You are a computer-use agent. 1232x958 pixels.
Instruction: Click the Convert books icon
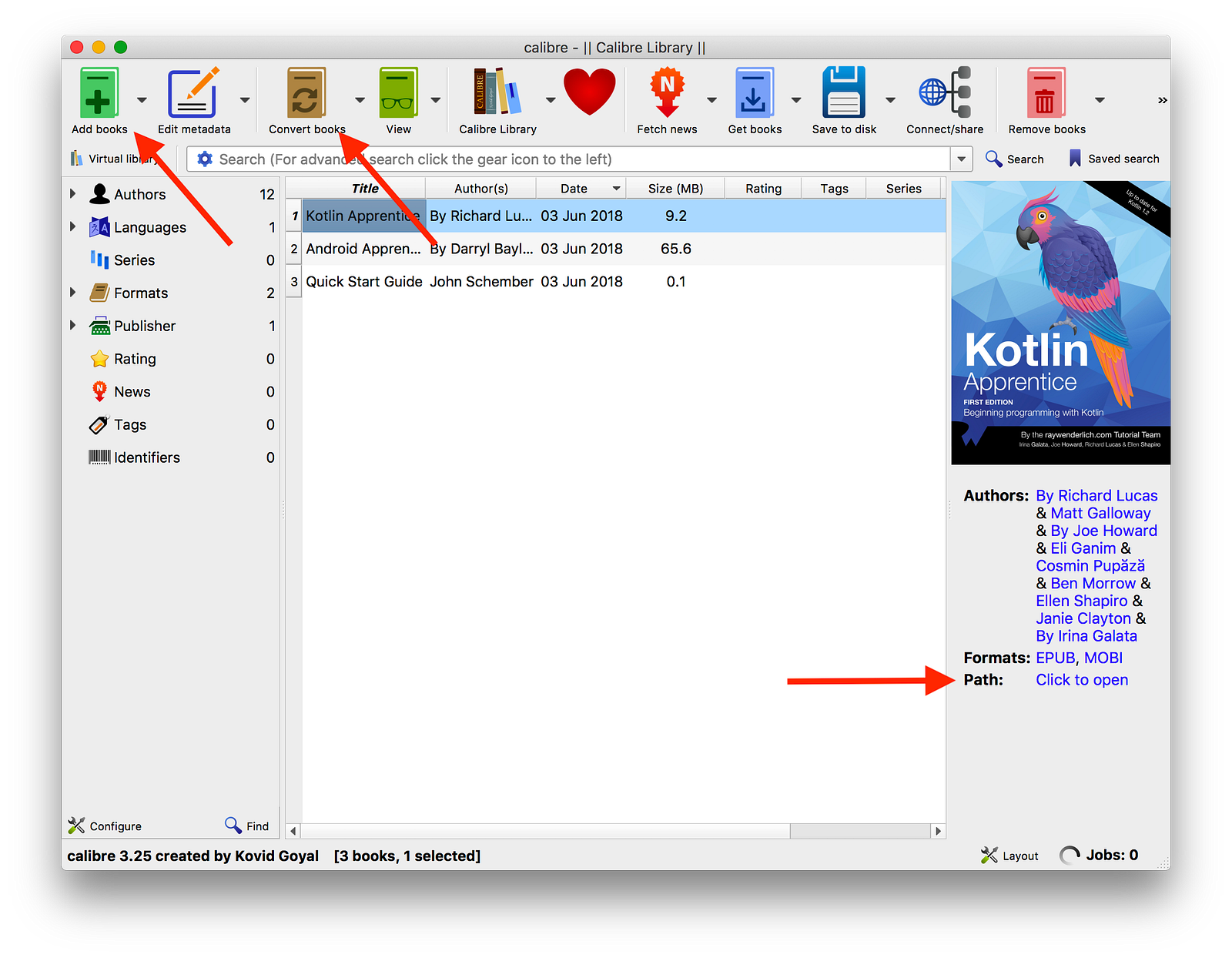pyautogui.click(x=306, y=92)
